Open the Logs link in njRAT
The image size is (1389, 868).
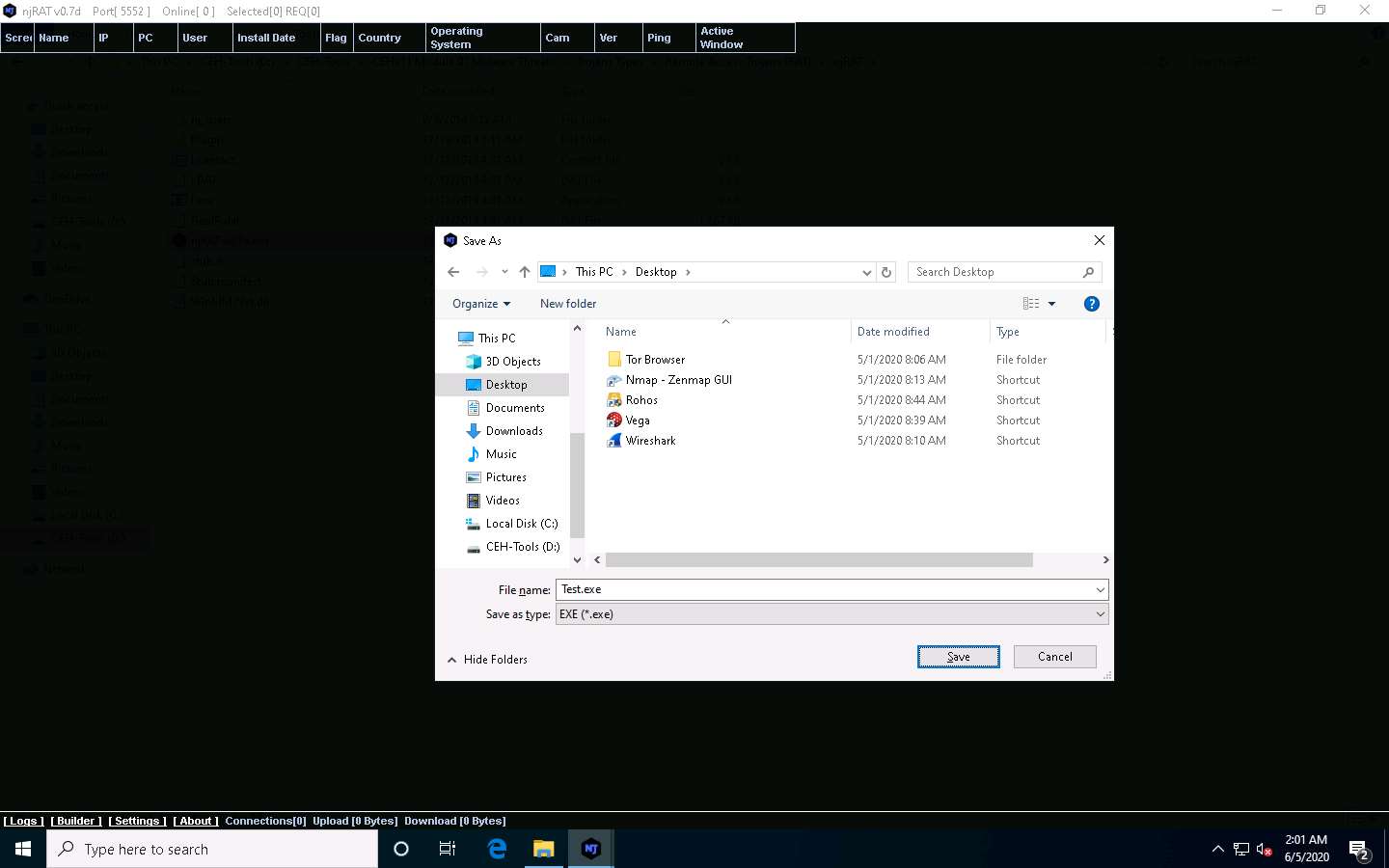(x=23, y=821)
